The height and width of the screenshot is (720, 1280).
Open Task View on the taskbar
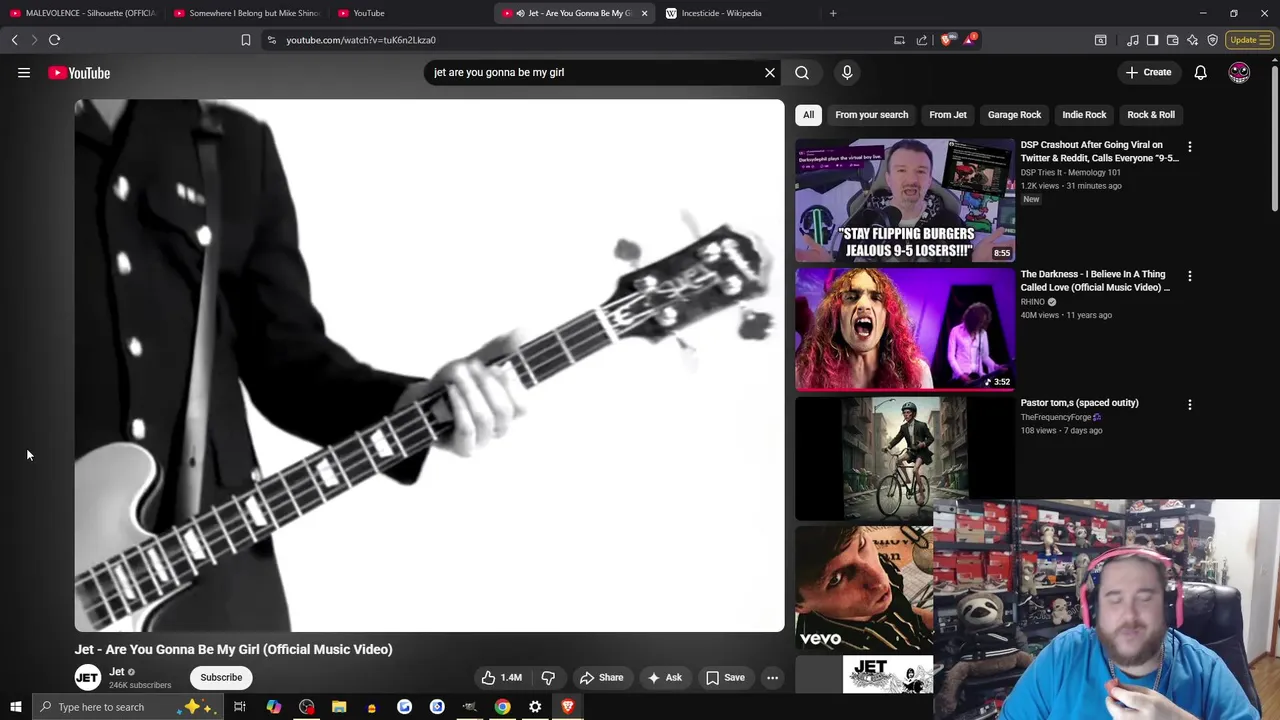pyautogui.click(x=240, y=707)
